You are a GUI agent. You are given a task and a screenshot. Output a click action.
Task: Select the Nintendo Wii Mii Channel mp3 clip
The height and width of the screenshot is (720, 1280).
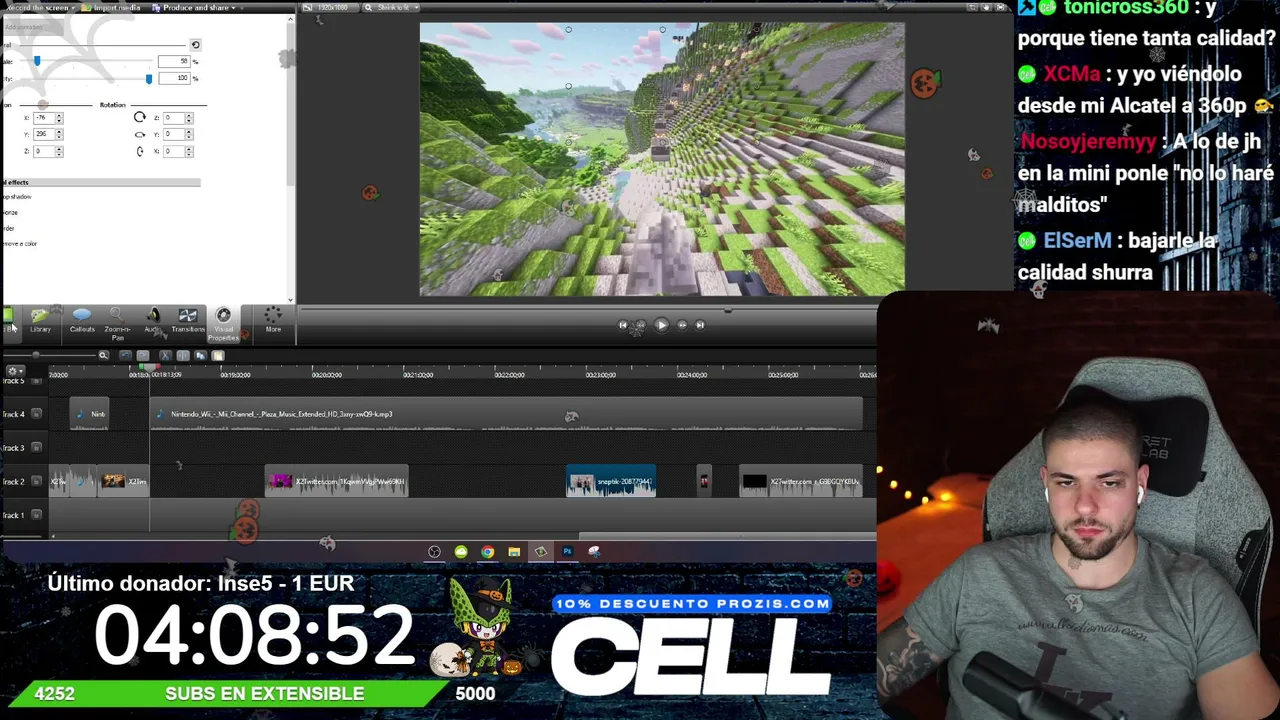pyautogui.click(x=506, y=414)
